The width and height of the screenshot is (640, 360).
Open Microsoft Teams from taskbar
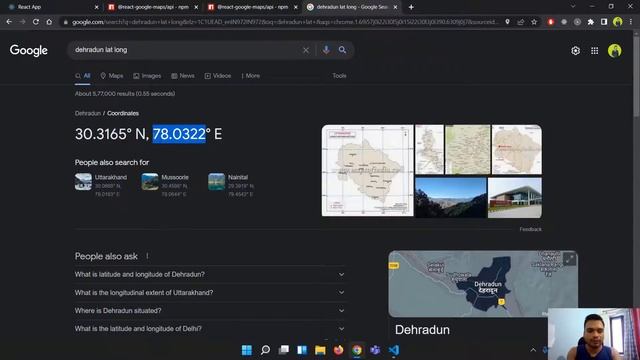click(375, 350)
